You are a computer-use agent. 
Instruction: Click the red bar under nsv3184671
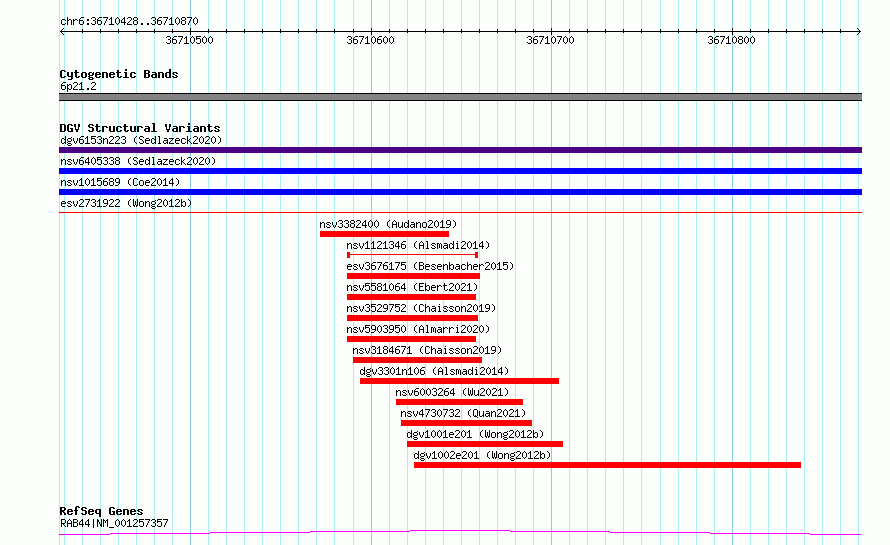pyautogui.click(x=417, y=360)
